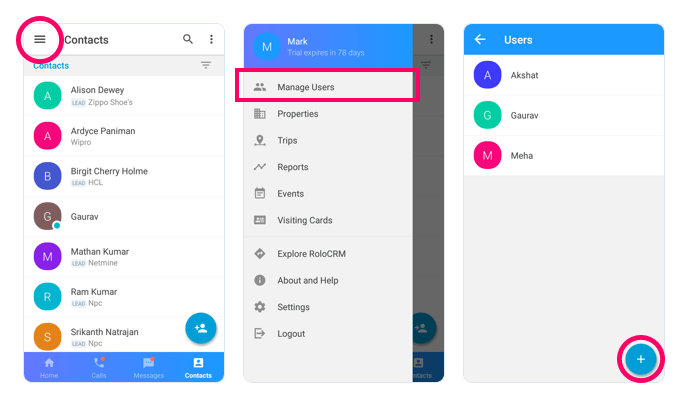
Task: Tap the Visiting Cards card icon
Action: (x=260, y=220)
